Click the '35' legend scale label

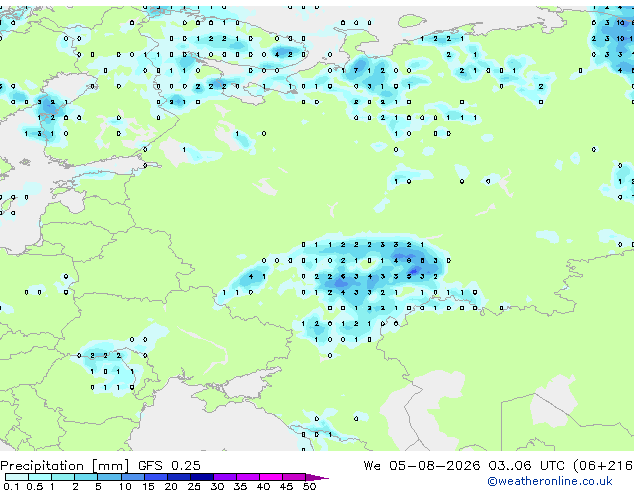[x=240, y=486]
